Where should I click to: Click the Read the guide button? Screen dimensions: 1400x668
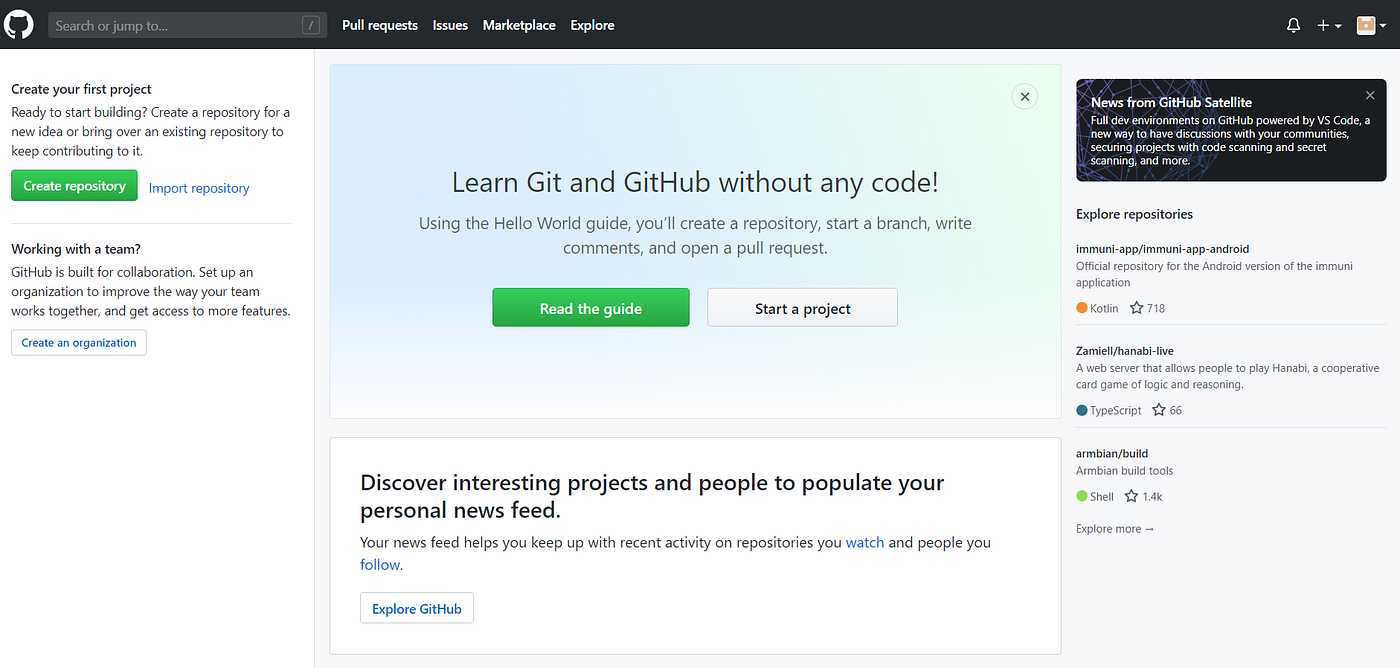click(x=590, y=307)
